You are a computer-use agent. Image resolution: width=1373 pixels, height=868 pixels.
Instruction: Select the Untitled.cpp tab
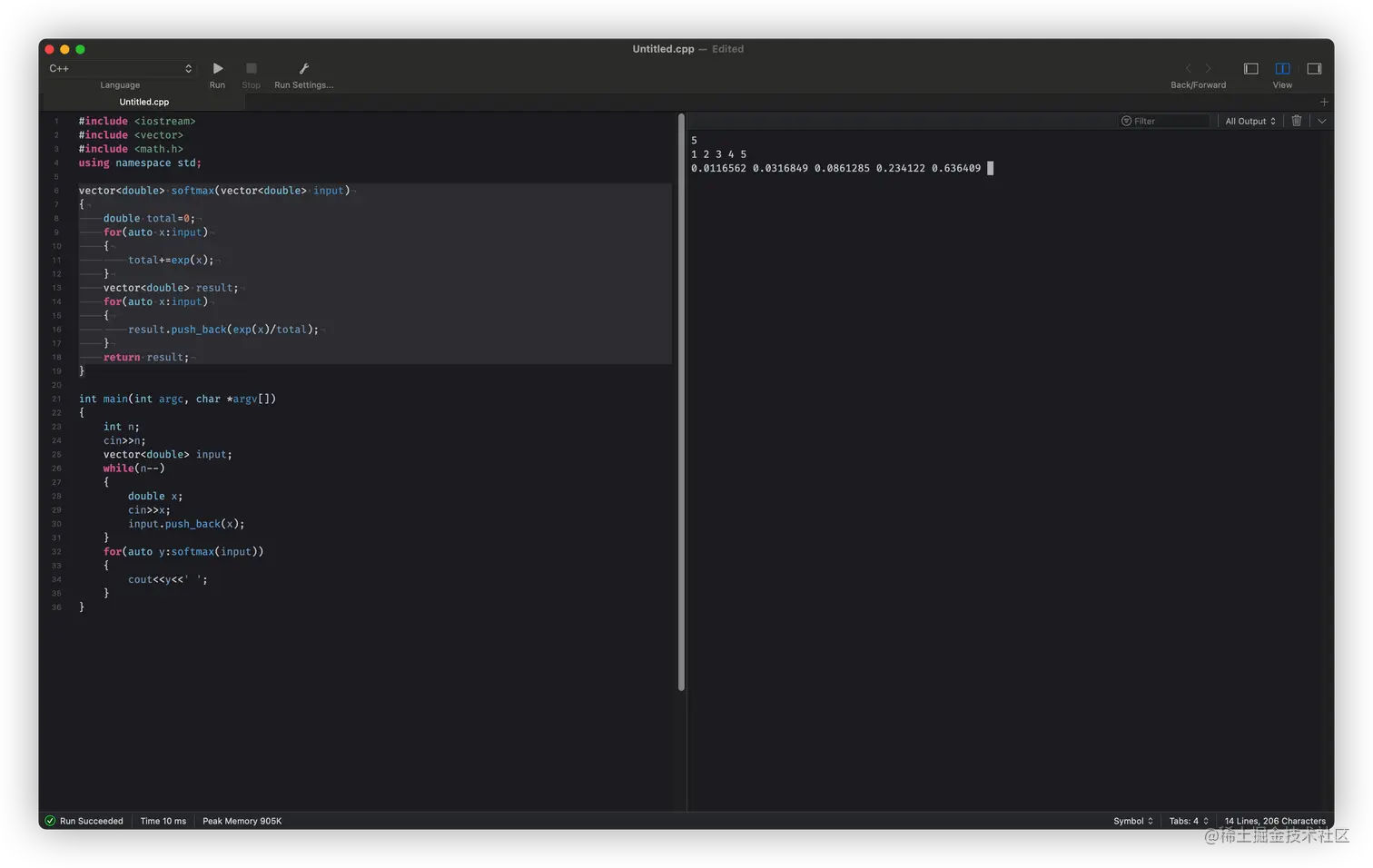coord(143,102)
